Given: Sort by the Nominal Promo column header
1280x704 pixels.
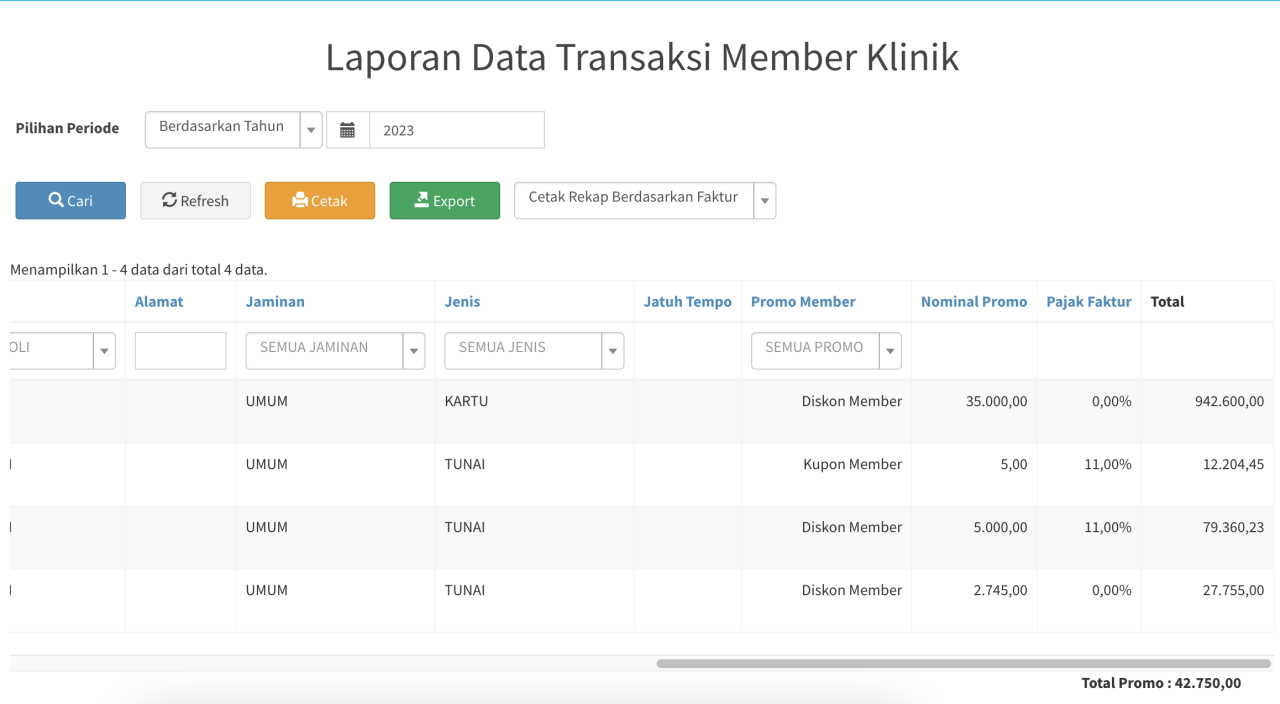Looking at the screenshot, I should coord(973,301).
